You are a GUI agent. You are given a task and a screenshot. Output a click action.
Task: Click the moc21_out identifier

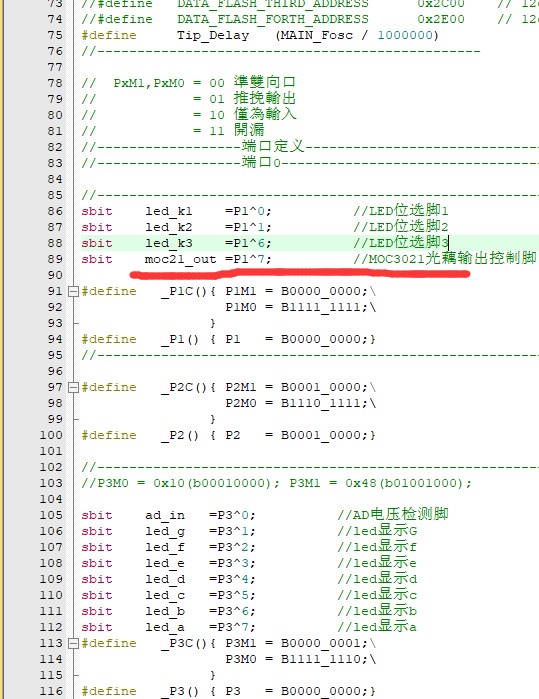coord(180,259)
